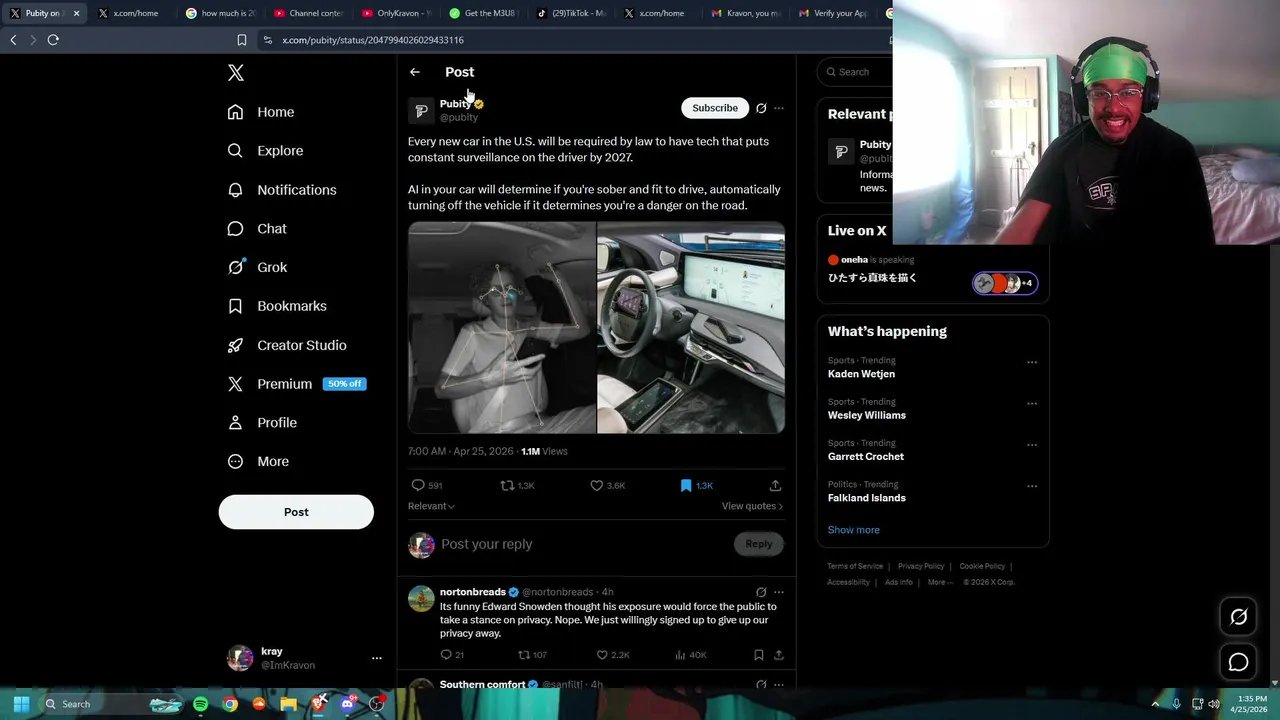View analytics of nortonbreads comment 40K
This screenshot has height=720, width=1280.
click(691, 655)
